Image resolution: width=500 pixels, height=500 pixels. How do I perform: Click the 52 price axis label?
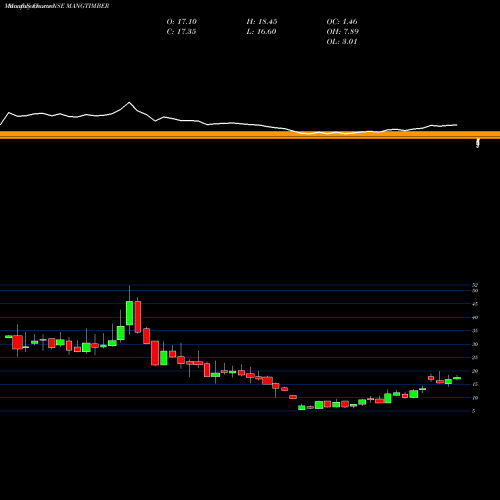pyautogui.click(x=475, y=285)
